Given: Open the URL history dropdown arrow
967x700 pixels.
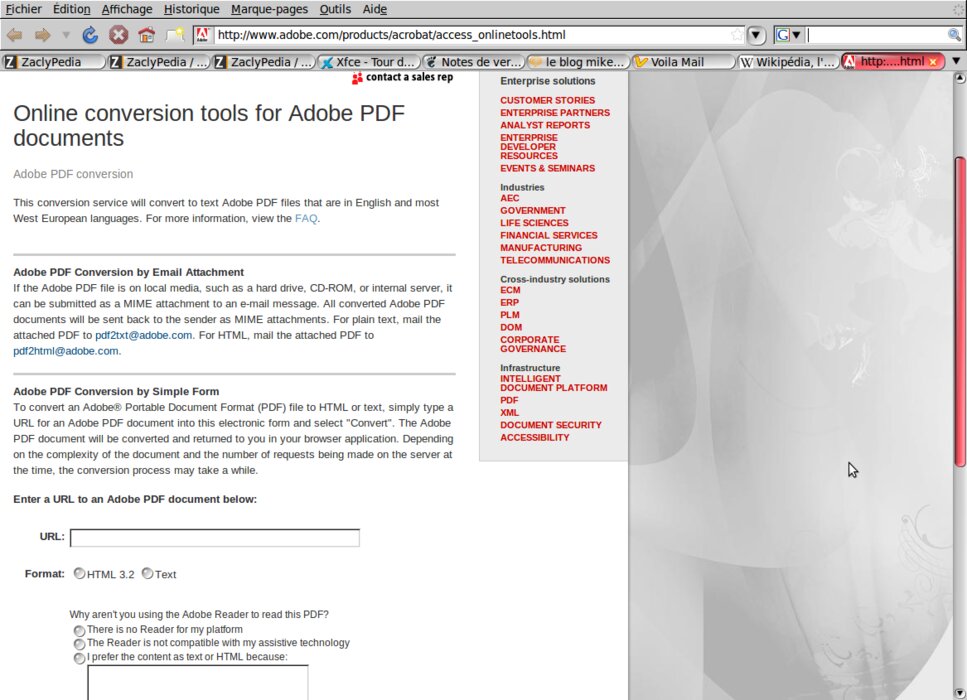Looking at the screenshot, I should pyautogui.click(x=757, y=35).
